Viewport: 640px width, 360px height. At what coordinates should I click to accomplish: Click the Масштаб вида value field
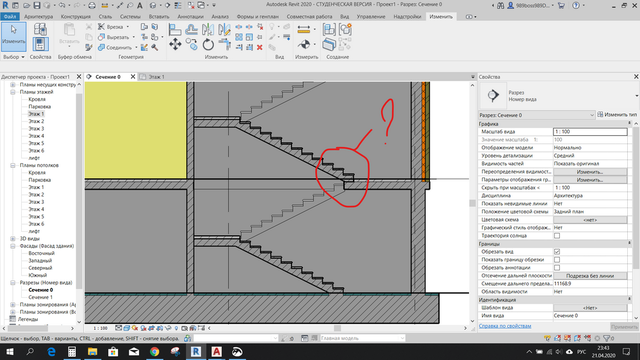590,132
